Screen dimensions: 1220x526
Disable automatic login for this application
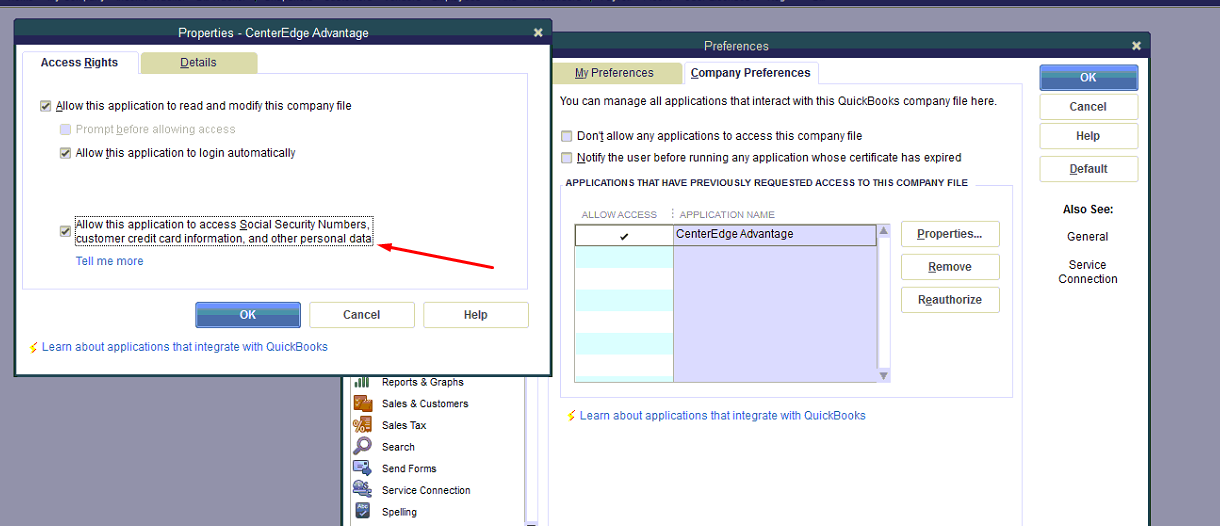pyautogui.click(x=66, y=154)
